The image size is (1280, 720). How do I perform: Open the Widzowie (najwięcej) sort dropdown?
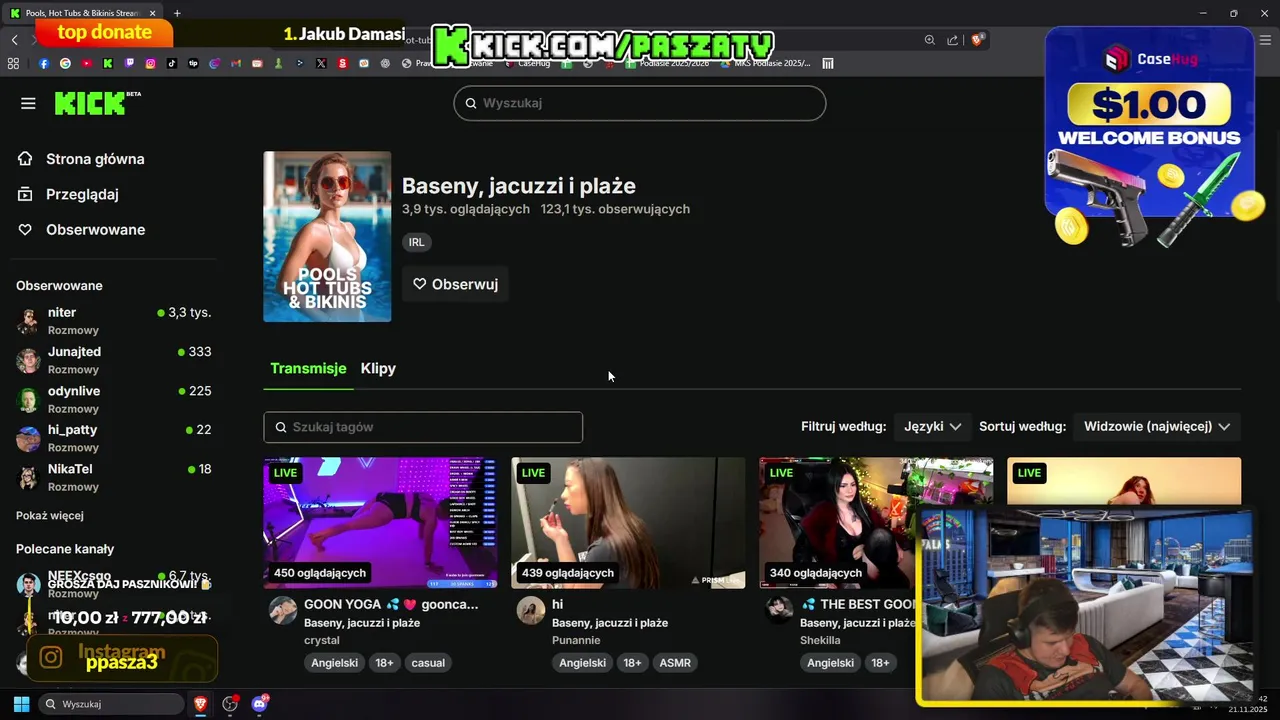pyautogui.click(x=1156, y=426)
